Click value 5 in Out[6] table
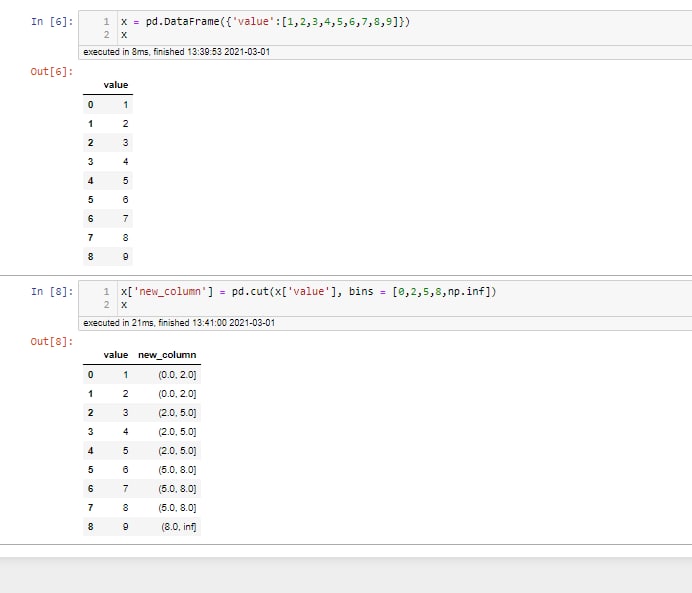The image size is (692, 593). (x=125, y=180)
